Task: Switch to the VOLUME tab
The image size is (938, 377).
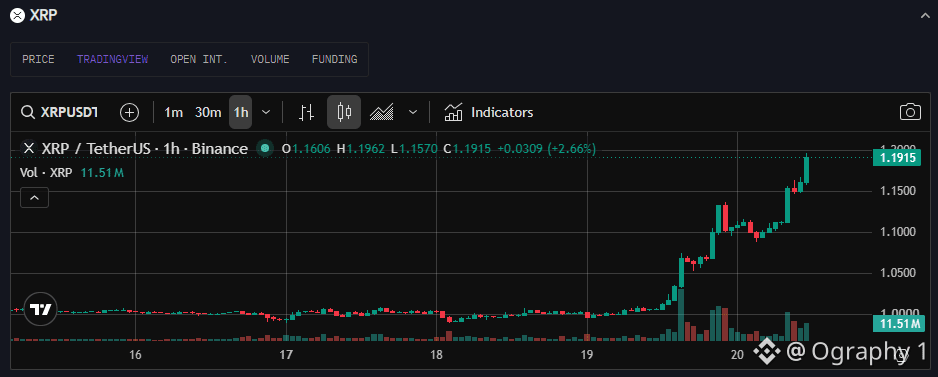Action: [x=270, y=59]
